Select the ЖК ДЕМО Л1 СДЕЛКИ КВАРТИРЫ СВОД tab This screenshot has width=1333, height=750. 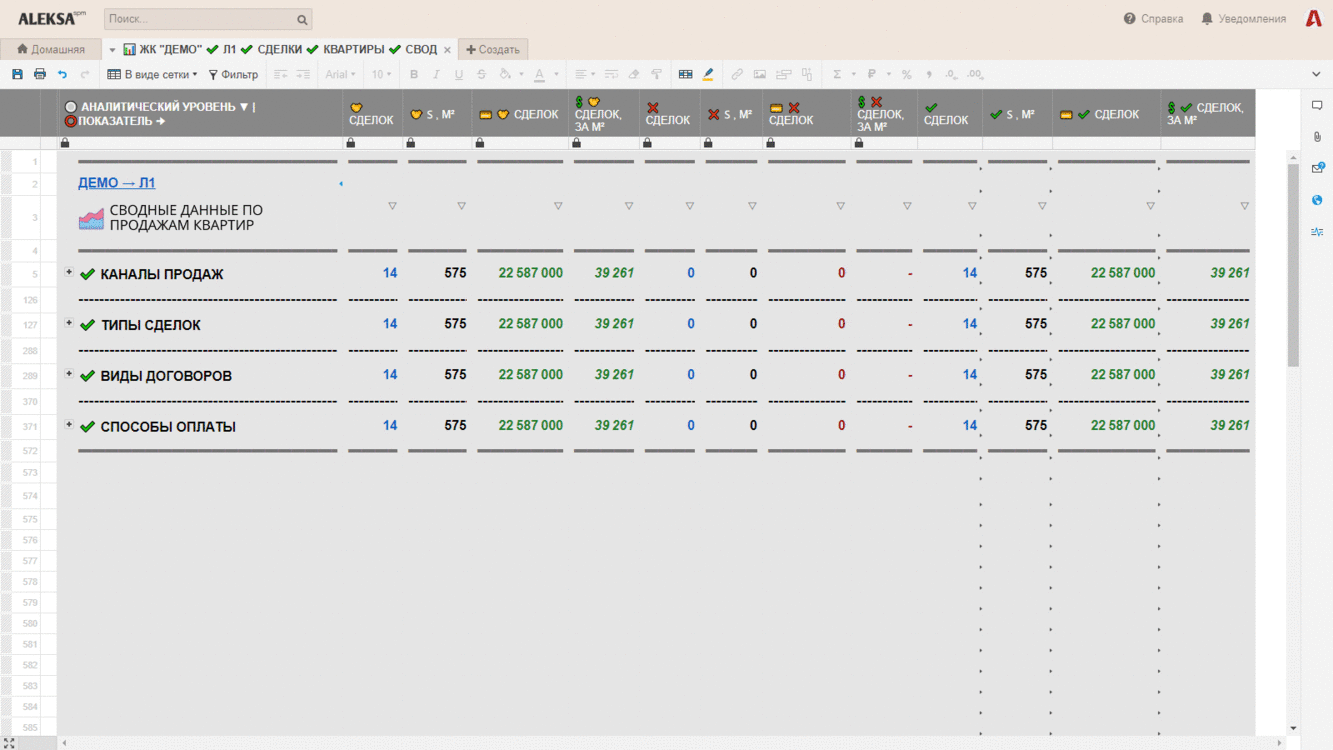tap(280, 49)
